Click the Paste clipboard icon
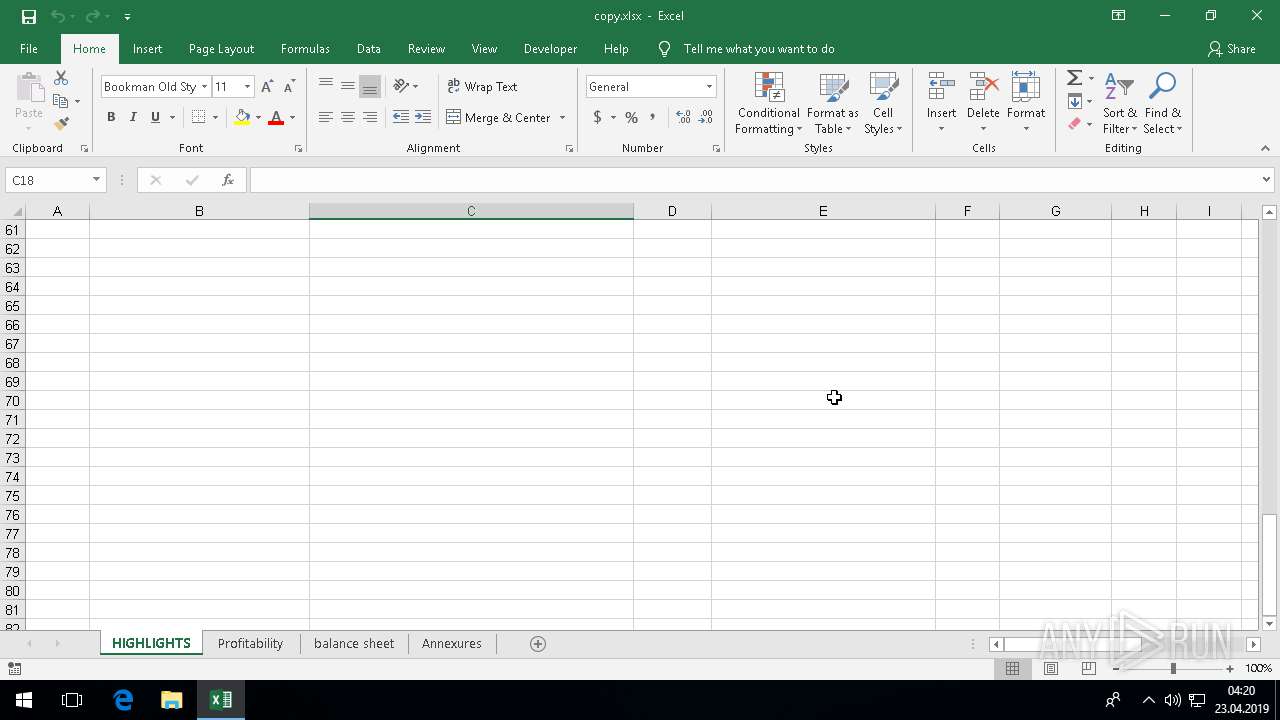Image resolution: width=1280 pixels, height=720 pixels. coord(29,89)
